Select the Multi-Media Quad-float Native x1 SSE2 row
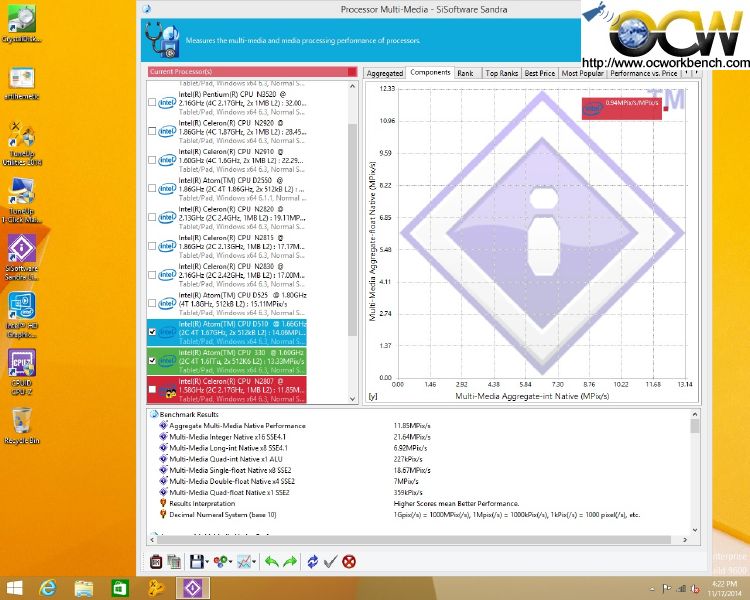This screenshot has width=750, height=600. pos(229,492)
